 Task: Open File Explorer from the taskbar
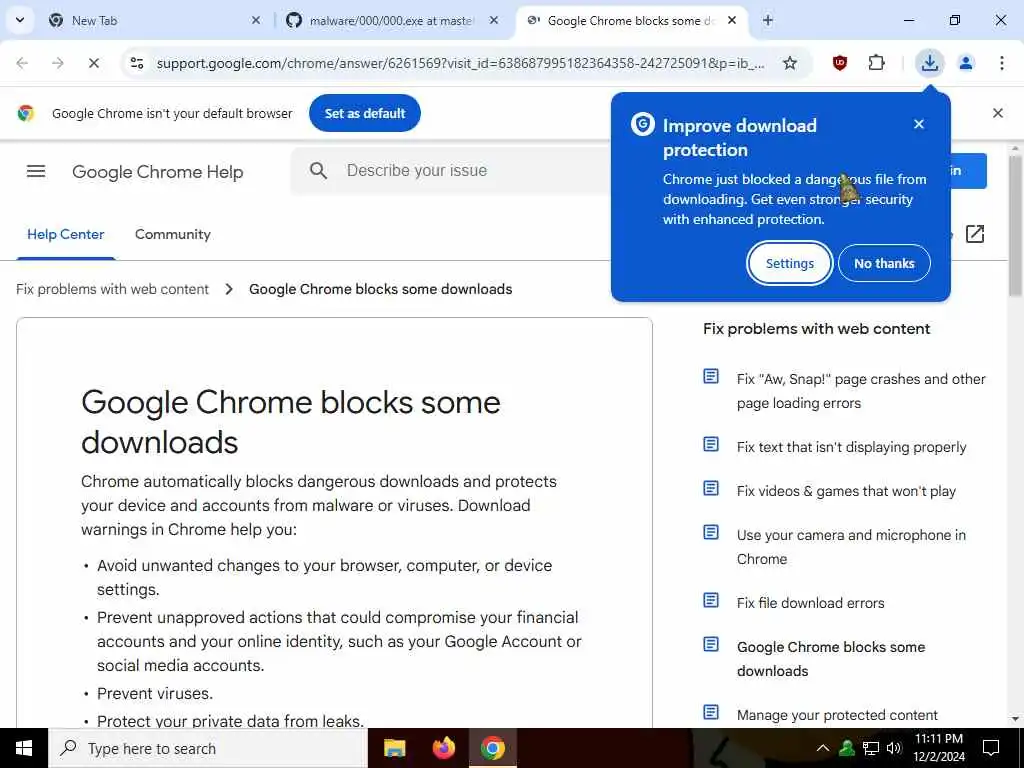tap(394, 748)
